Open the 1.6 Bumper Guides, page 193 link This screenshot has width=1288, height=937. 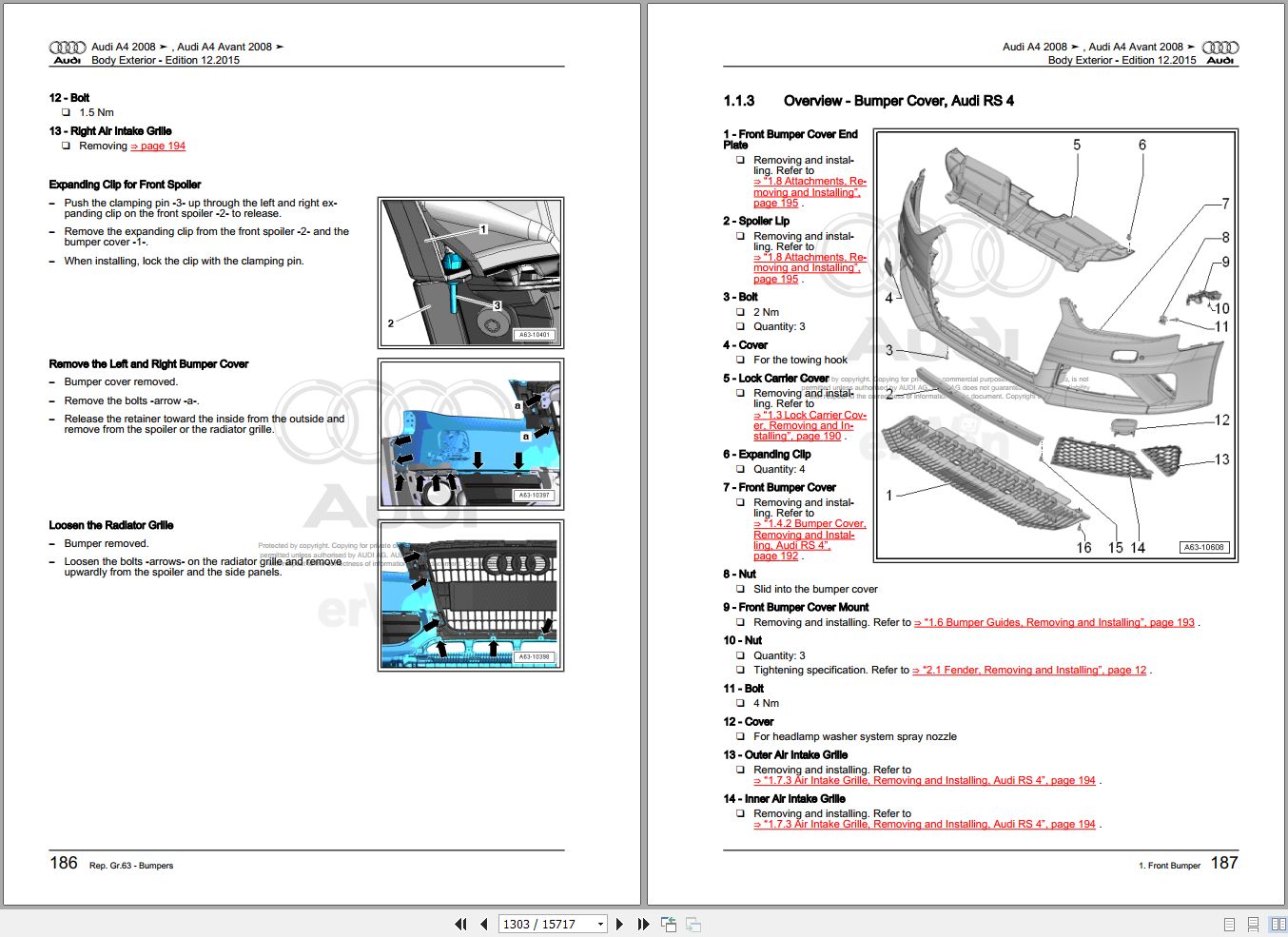tap(1054, 622)
